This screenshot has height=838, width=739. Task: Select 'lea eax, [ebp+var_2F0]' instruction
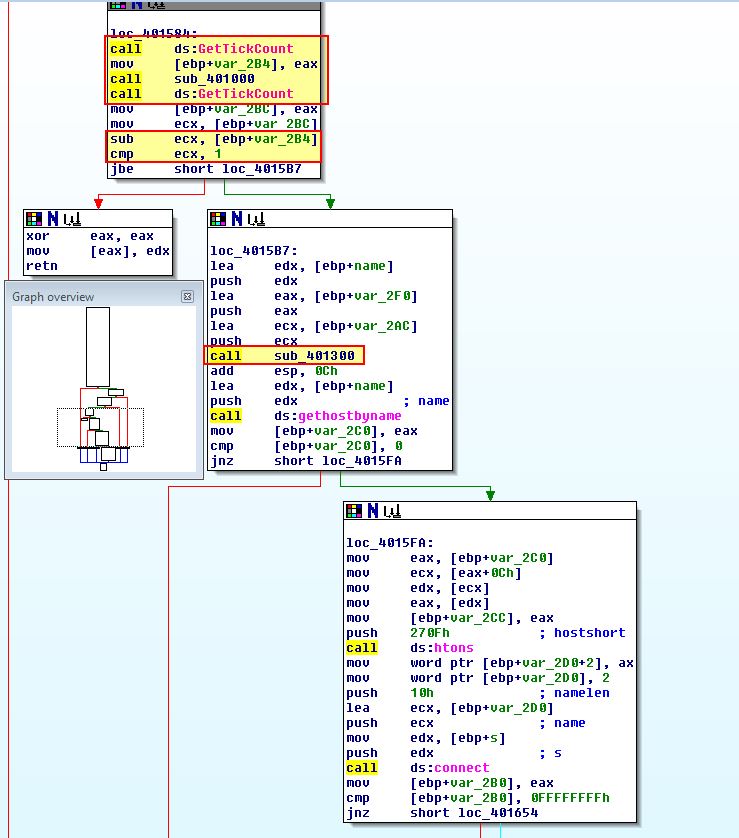[x=314, y=296]
